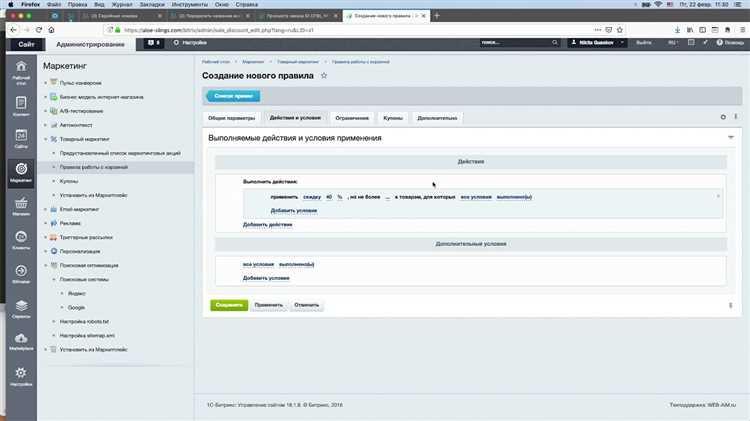Image resolution: width=750 pixels, height=421 pixels.
Task: Collapse the Выполняемые действия section arrow
Action: pos(731,137)
